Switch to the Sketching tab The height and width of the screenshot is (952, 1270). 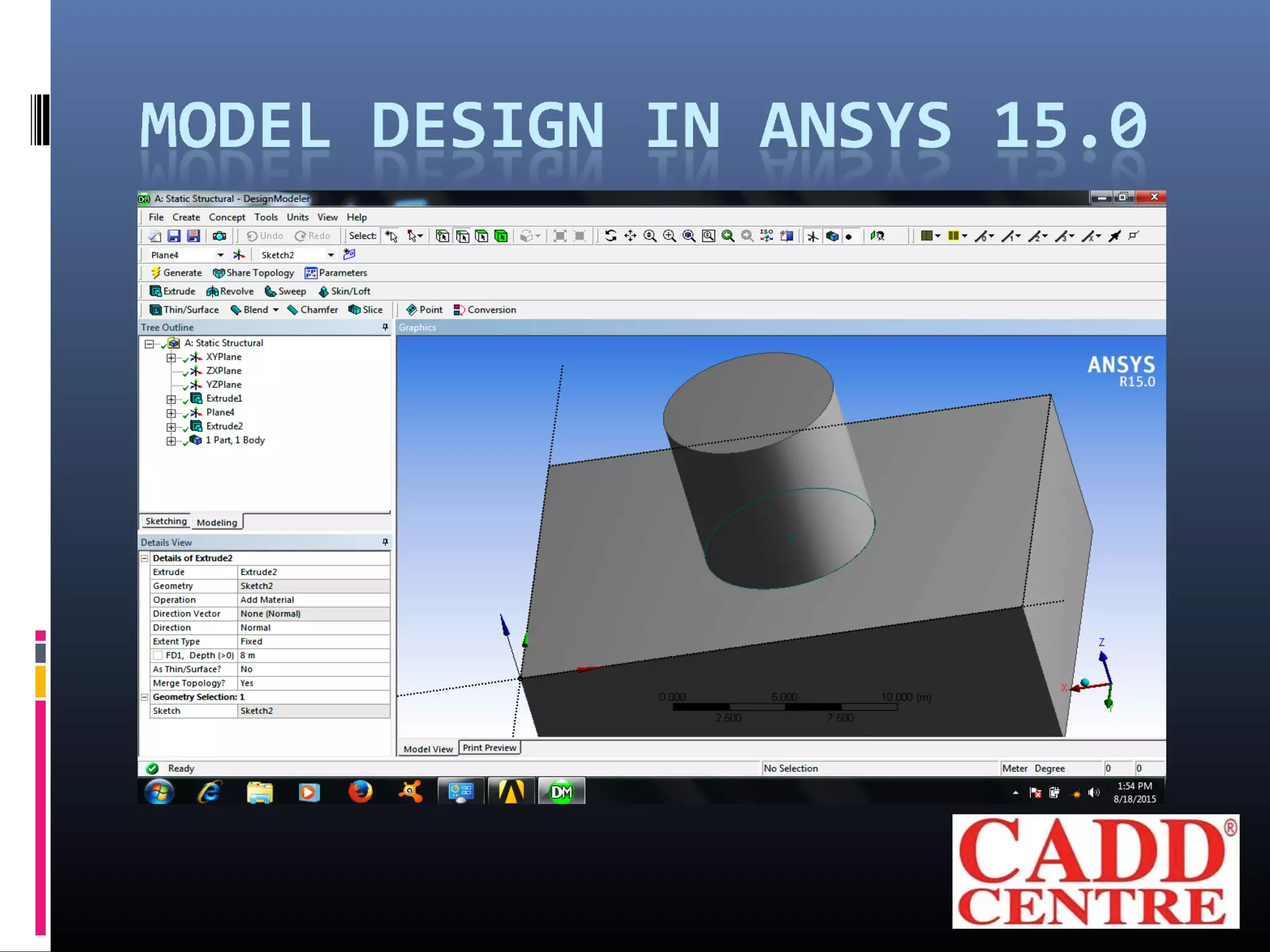pyautogui.click(x=166, y=521)
